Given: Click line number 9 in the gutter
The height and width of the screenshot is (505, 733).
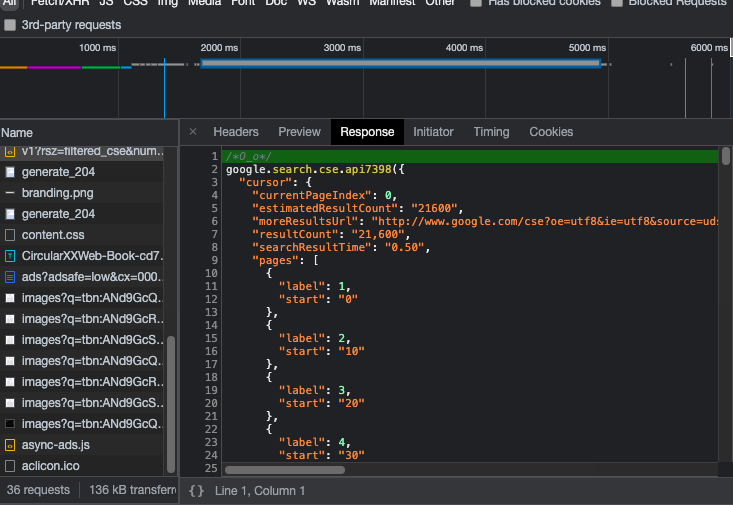Looking at the screenshot, I should (x=214, y=260).
